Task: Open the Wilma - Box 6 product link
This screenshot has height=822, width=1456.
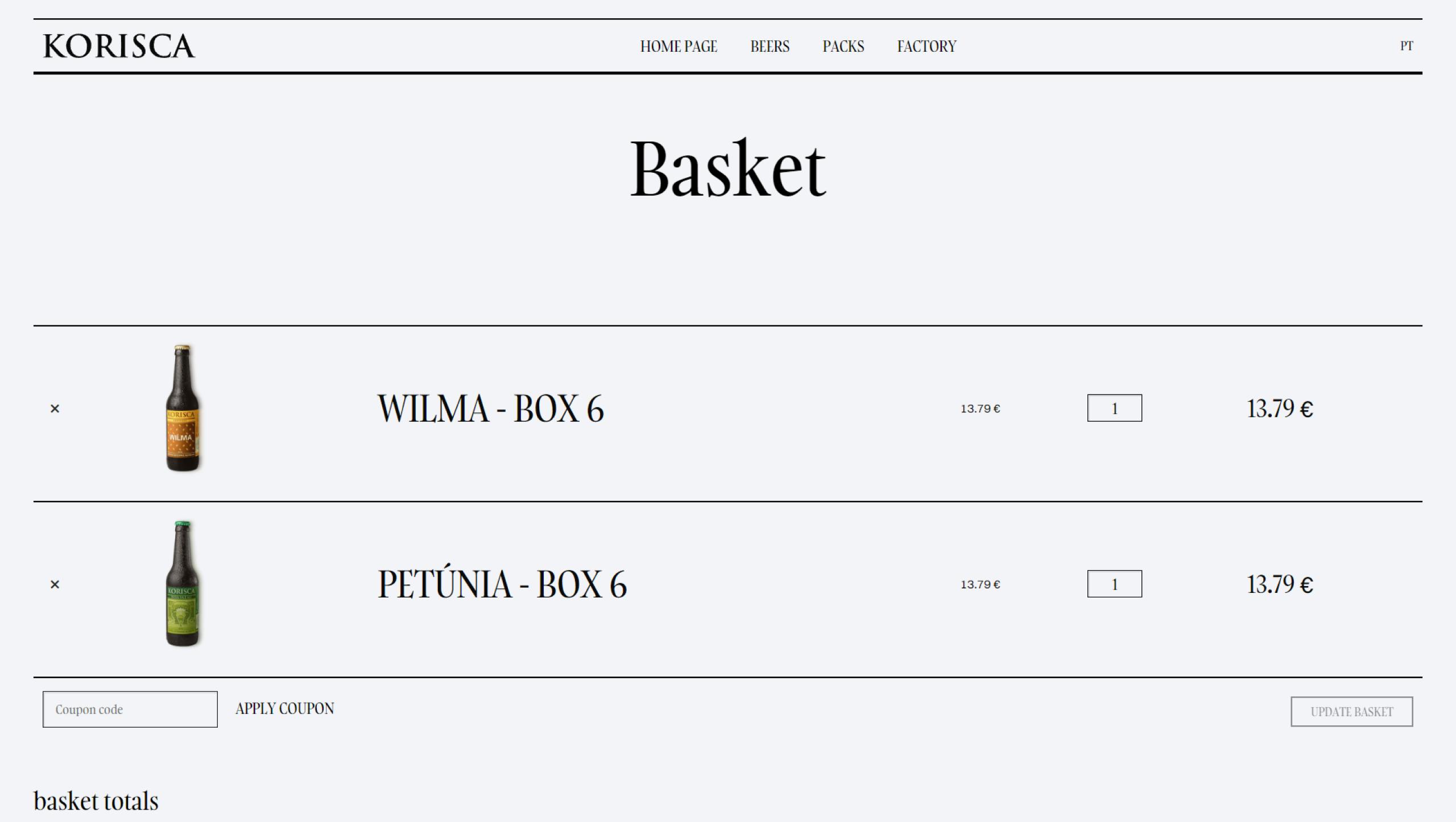Action: (x=490, y=409)
